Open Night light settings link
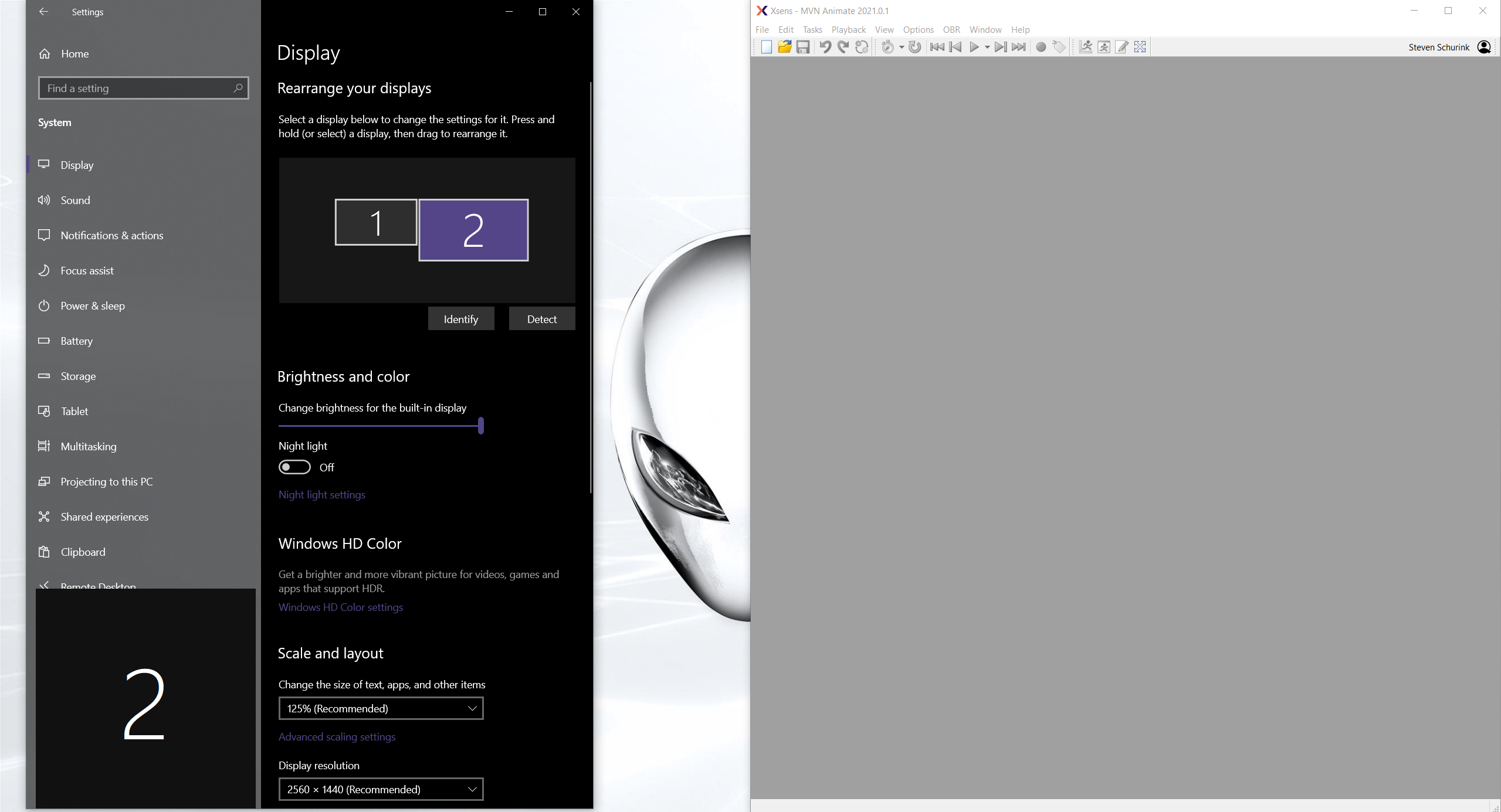 tap(321, 494)
